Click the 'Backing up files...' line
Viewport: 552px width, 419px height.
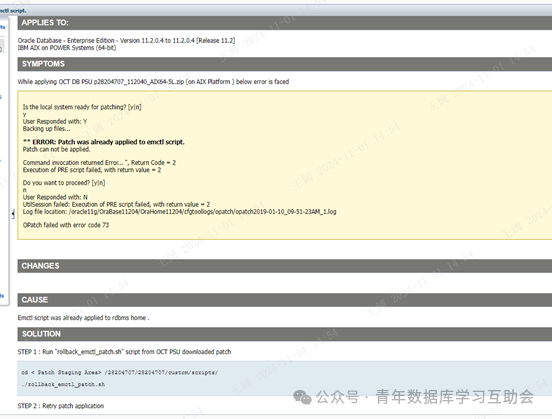point(46,129)
